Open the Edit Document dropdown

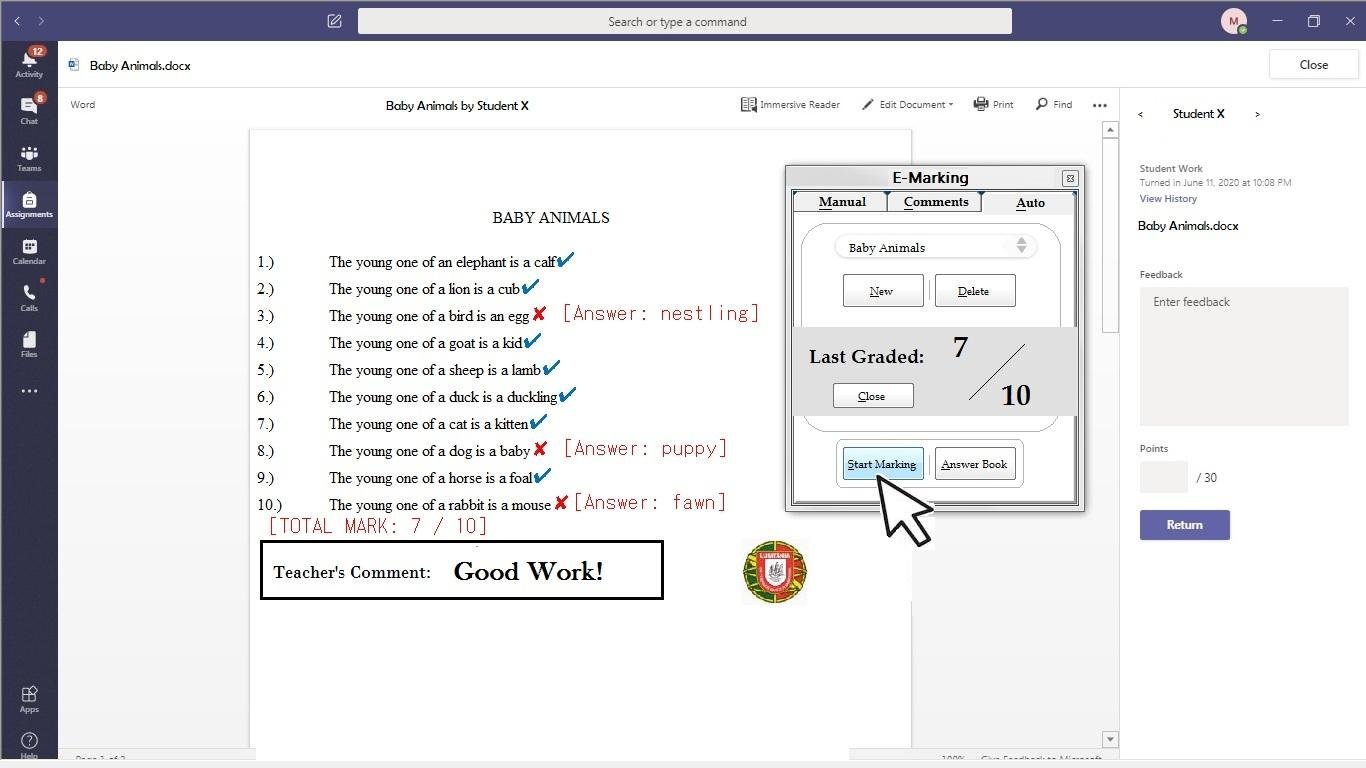(x=906, y=104)
